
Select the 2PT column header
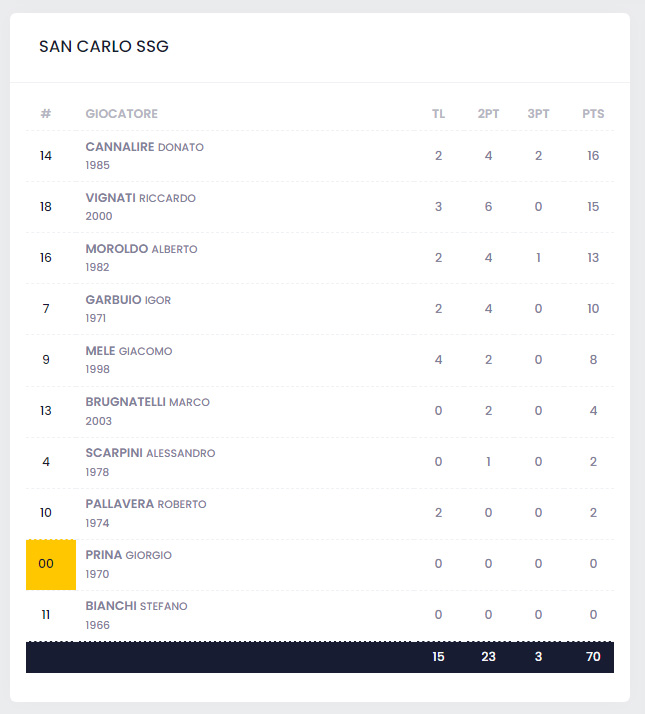click(x=488, y=114)
